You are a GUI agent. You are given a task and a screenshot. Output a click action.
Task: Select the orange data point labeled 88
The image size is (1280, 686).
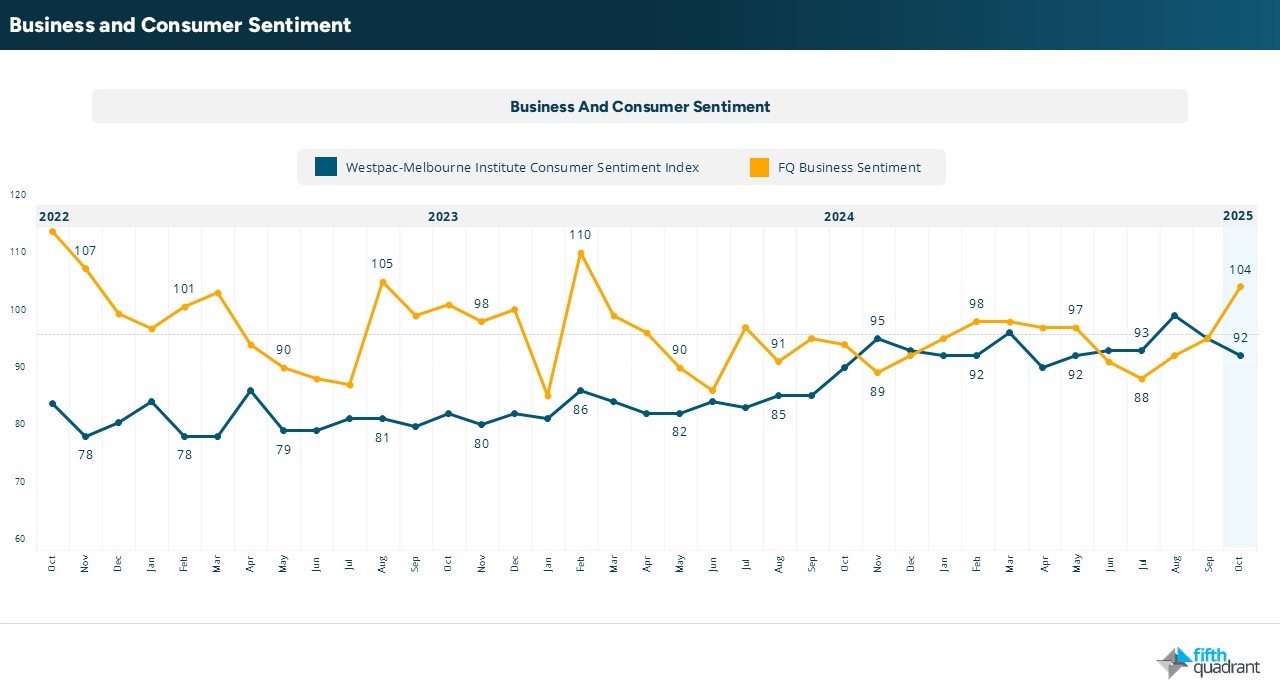[1141, 379]
